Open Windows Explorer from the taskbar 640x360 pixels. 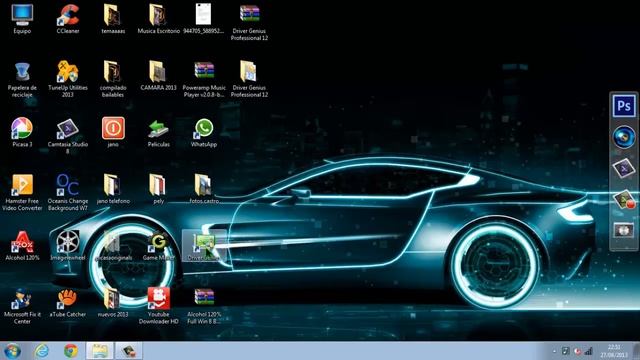click(x=100, y=351)
